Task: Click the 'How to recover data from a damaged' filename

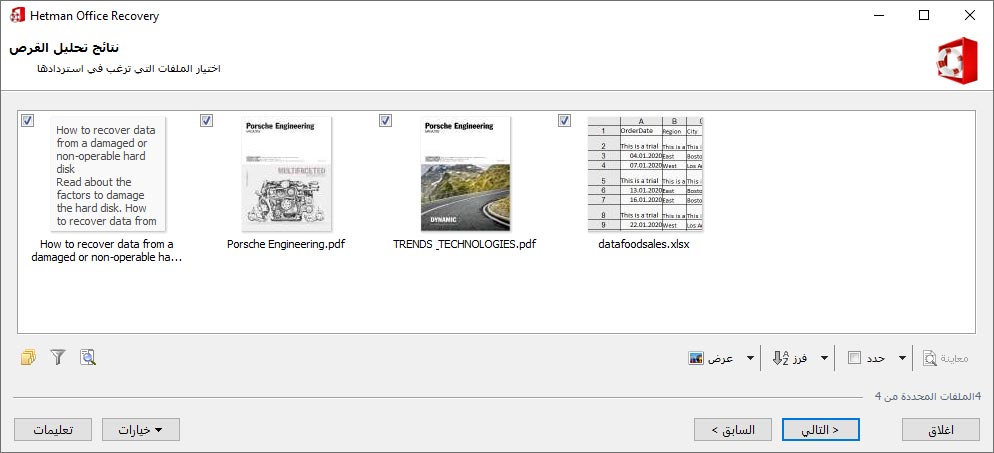Action: (106, 251)
